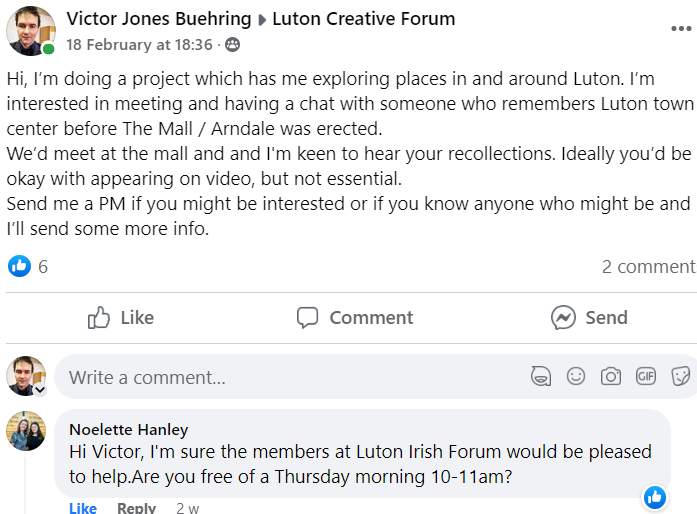Viewport: 697px width, 514px height.
Task: Click the like reaction badge on Noelette's comment
Action: tap(655, 496)
